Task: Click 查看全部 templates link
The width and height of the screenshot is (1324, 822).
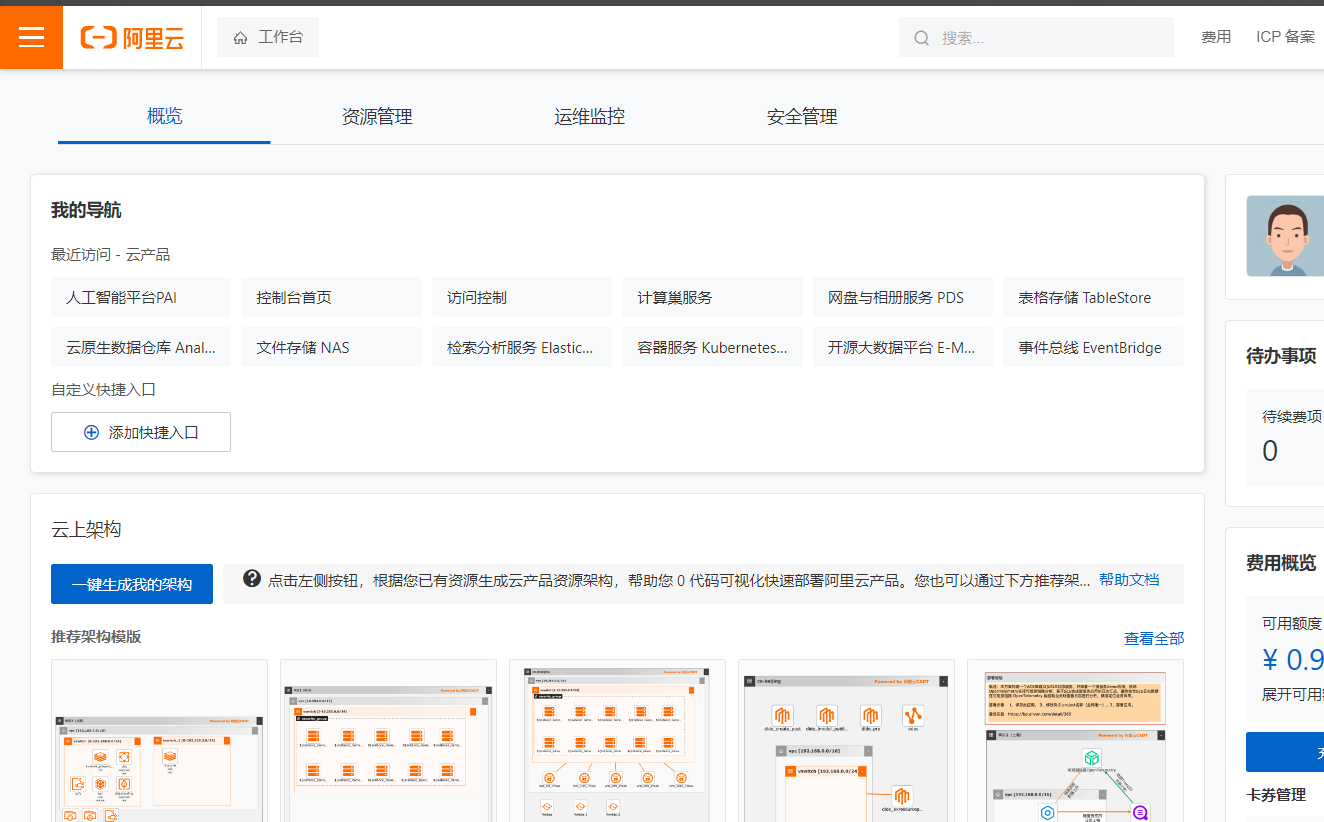Action: 1154,638
